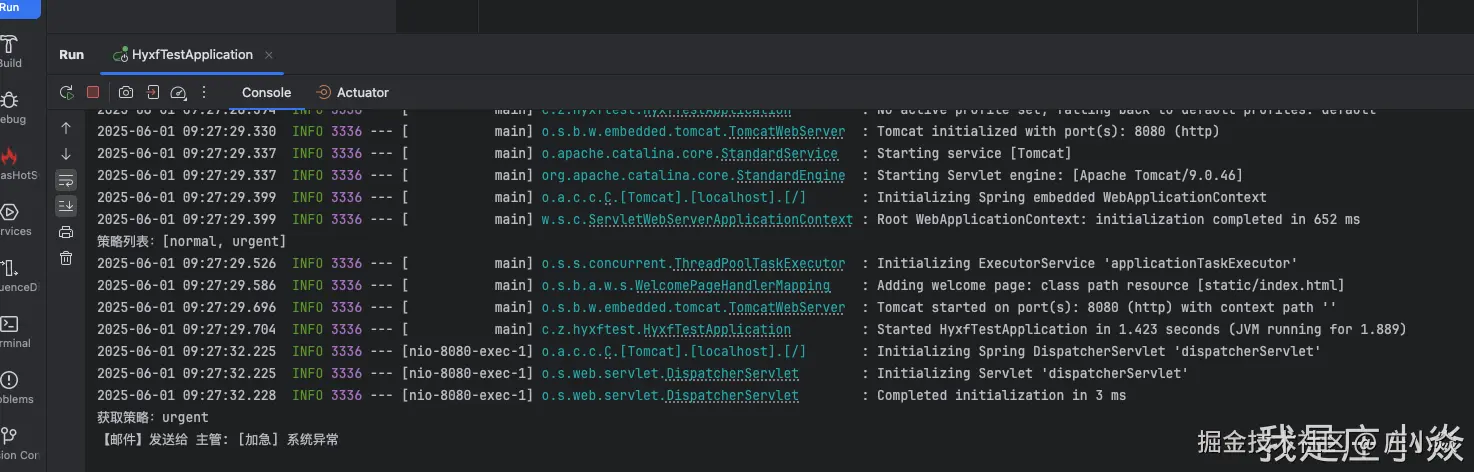The height and width of the screenshot is (472, 1474).
Task: Open TomcatWebServer class link in first log line
Action: (787, 132)
